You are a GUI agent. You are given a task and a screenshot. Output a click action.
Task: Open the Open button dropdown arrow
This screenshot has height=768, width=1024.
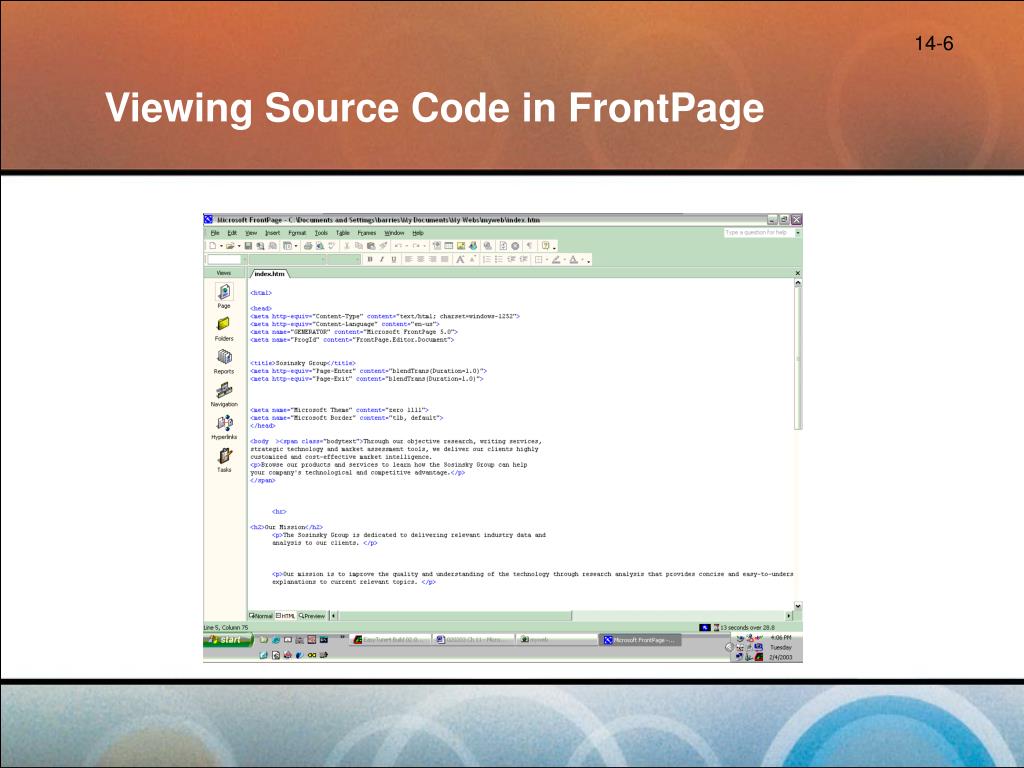click(x=239, y=246)
